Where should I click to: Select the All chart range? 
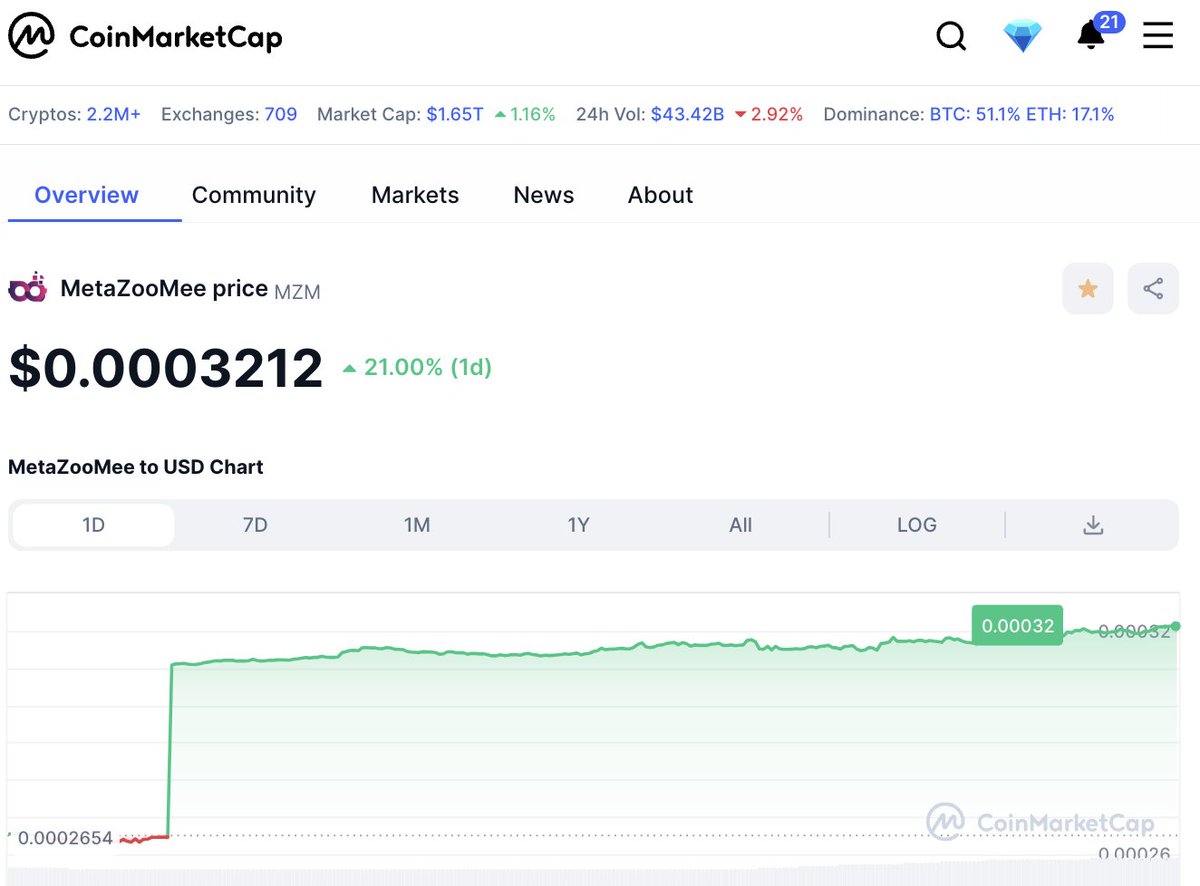pyautogui.click(x=741, y=525)
